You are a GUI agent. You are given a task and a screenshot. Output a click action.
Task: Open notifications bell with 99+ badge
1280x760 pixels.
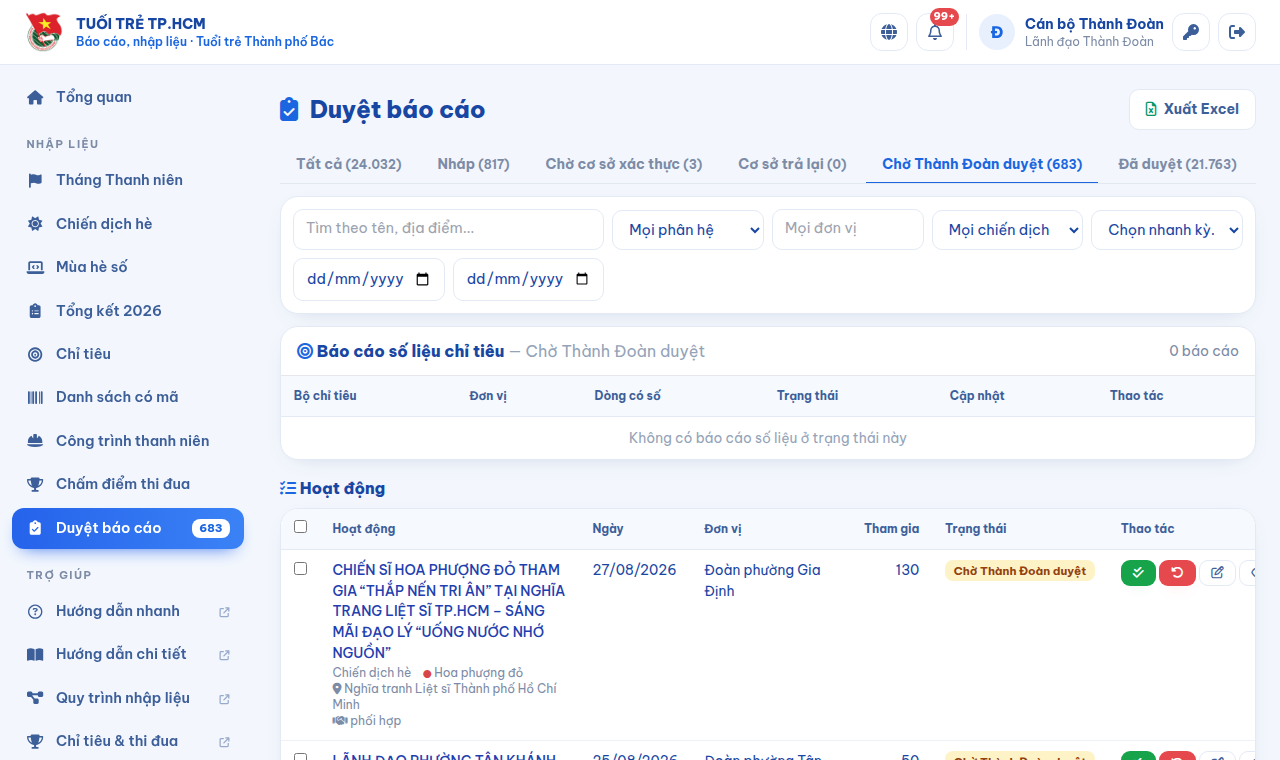(935, 32)
